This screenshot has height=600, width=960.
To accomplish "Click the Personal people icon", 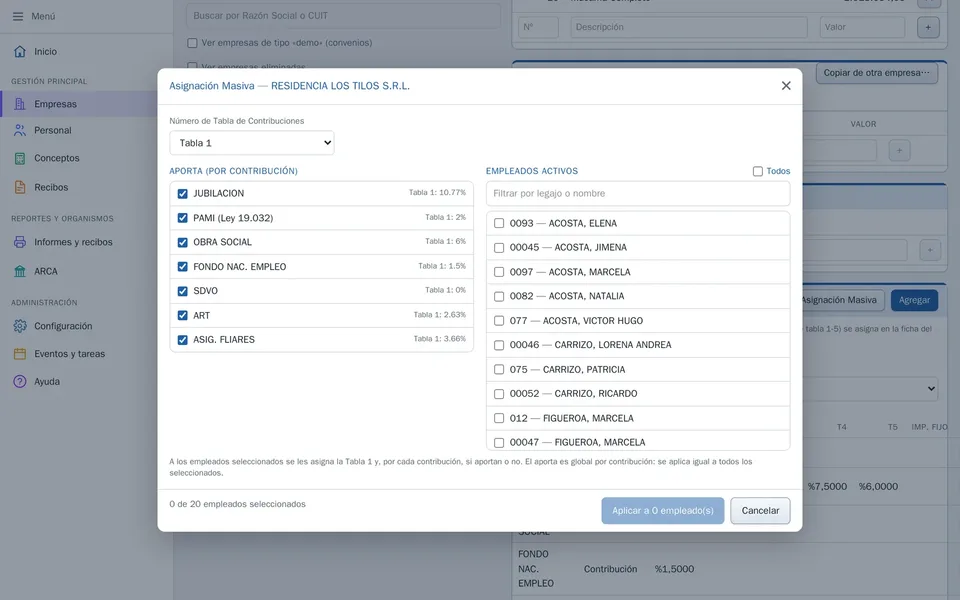I will click(20, 130).
